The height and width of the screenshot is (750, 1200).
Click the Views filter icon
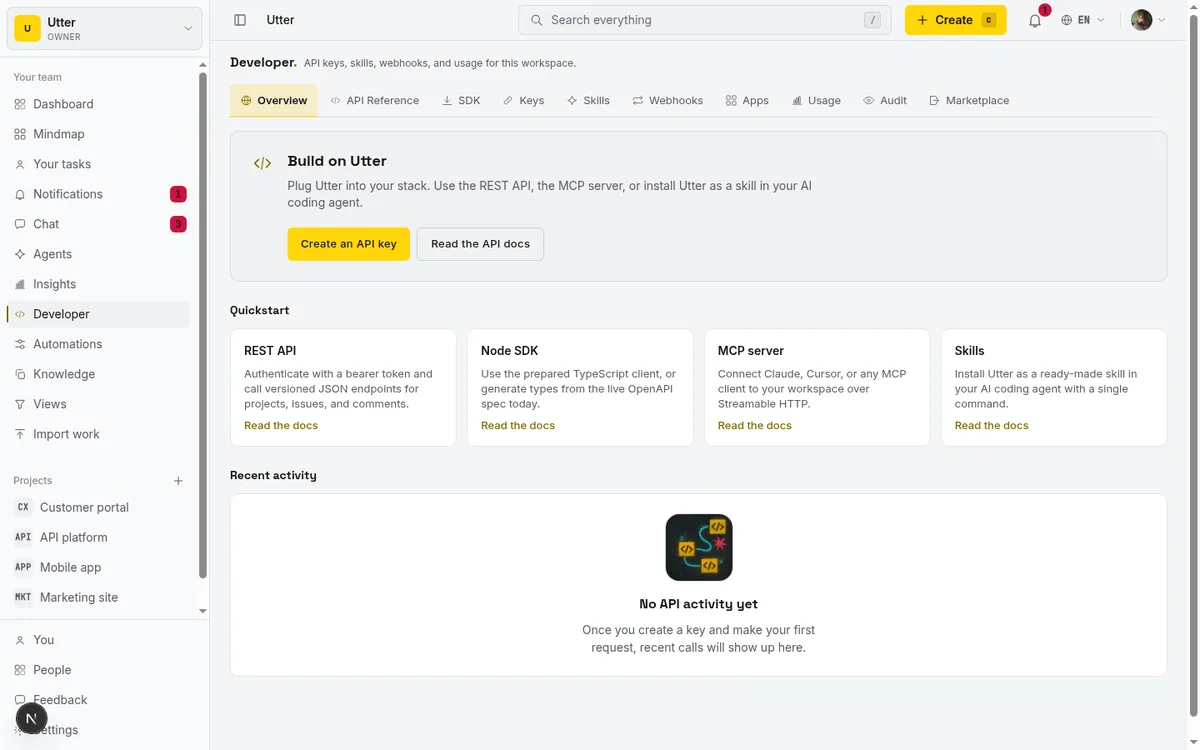click(20, 404)
